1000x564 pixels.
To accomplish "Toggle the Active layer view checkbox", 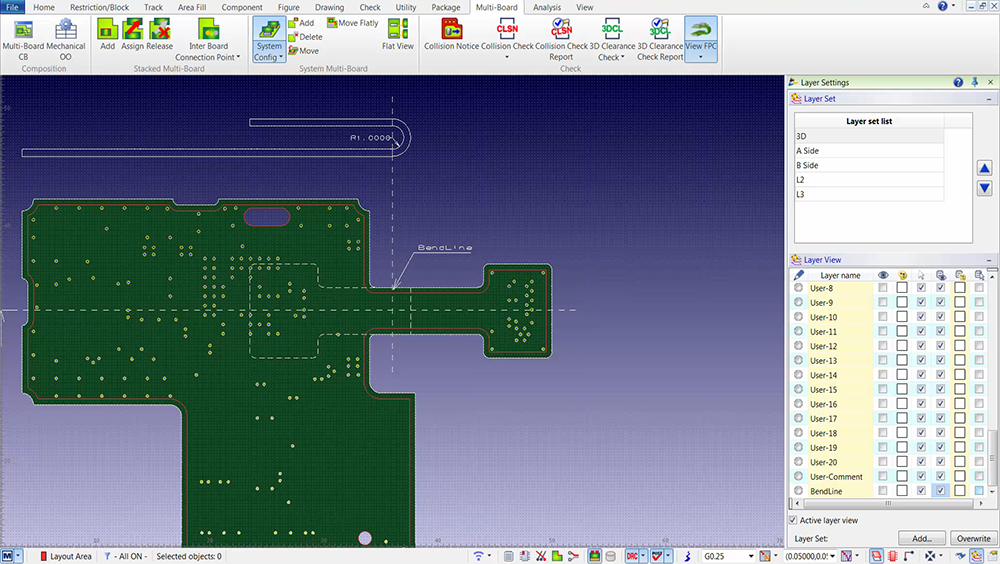I will [794, 520].
